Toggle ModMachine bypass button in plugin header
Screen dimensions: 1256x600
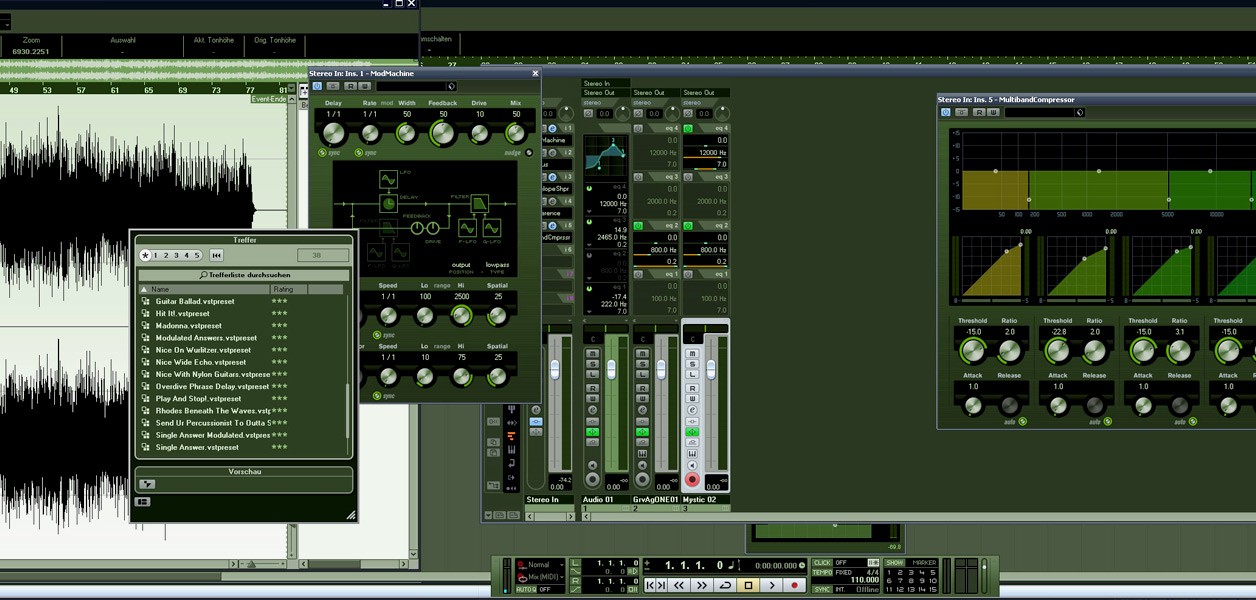tap(317, 86)
